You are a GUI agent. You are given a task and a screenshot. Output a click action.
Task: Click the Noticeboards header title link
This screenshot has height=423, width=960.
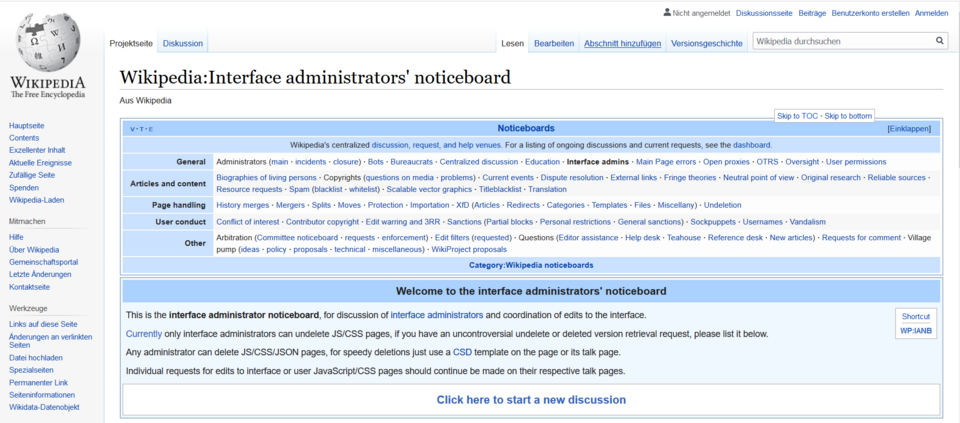pos(526,129)
